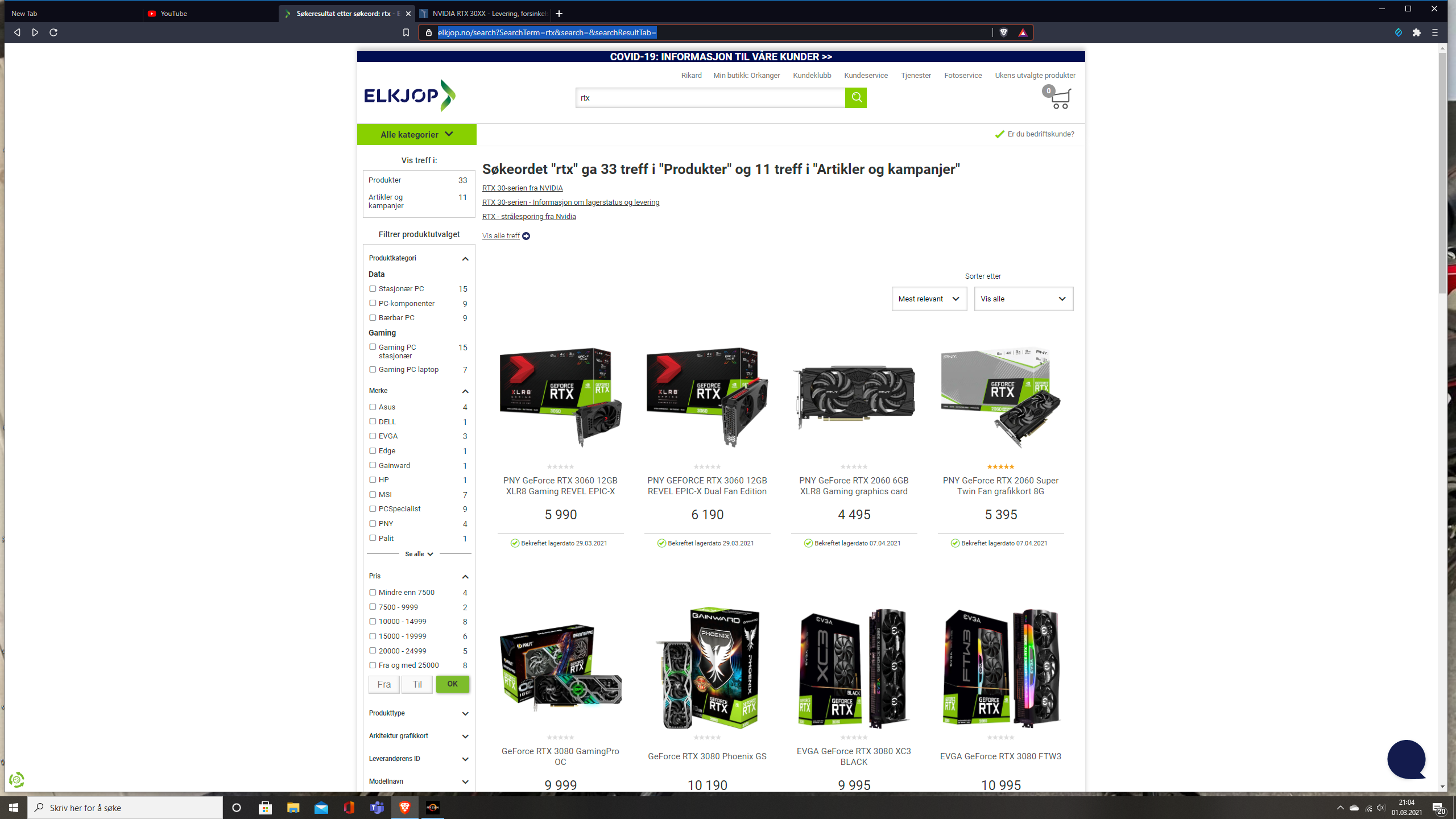The height and width of the screenshot is (819, 1456).
Task: Check the Stasjonær PC filter
Action: click(373, 289)
